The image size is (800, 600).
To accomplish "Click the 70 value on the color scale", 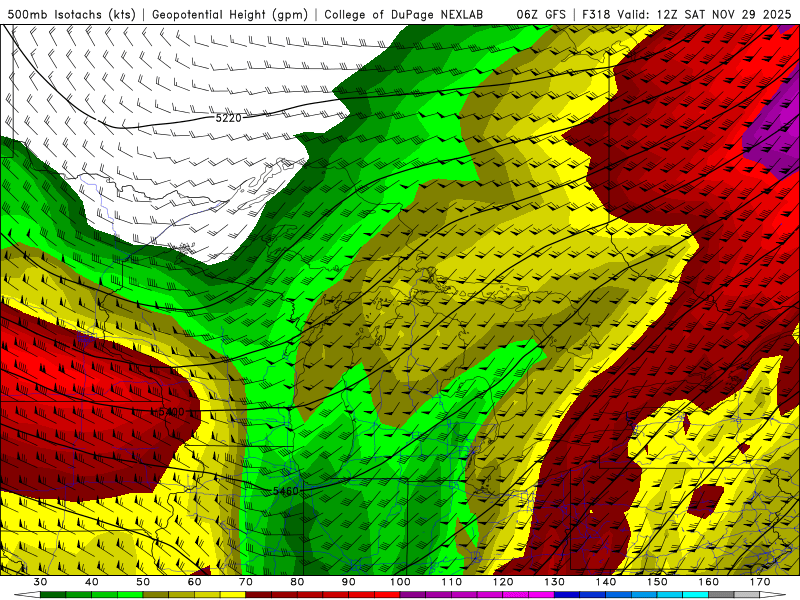I will pyautogui.click(x=246, y=582).
